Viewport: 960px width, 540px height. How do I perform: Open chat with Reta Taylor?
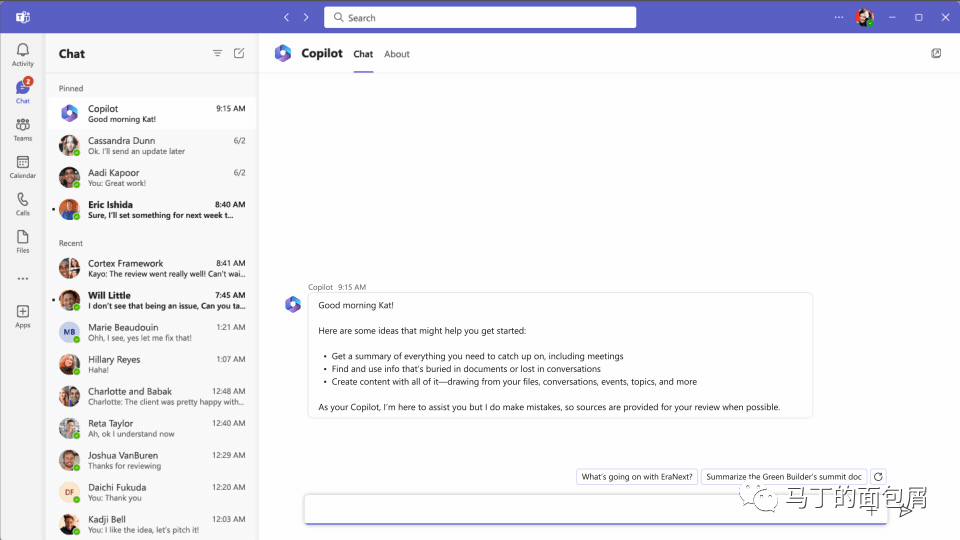152,428
